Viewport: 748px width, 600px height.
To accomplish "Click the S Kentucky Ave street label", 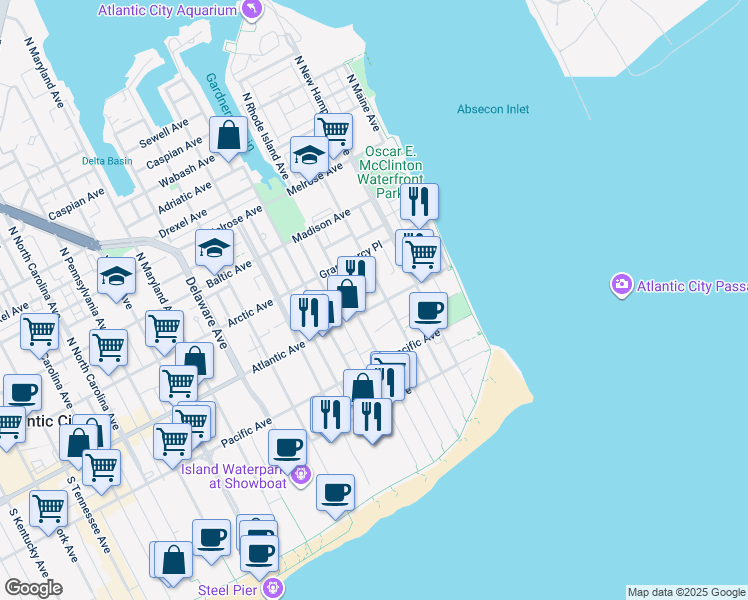I will click(29, 542).
